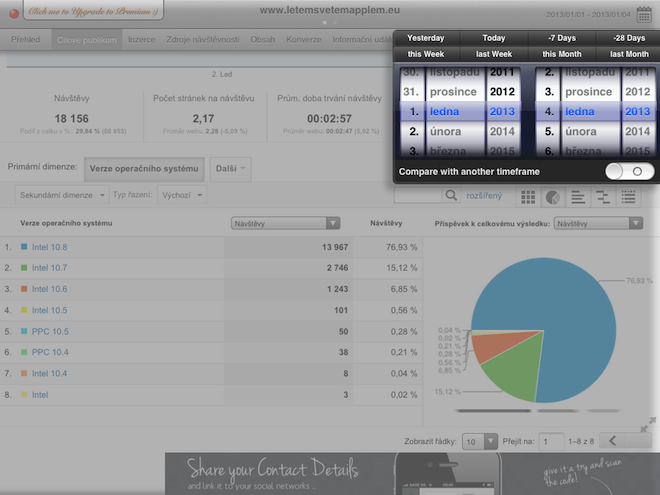
Task: Click the search magnifier icon
Action: (451, 195)
